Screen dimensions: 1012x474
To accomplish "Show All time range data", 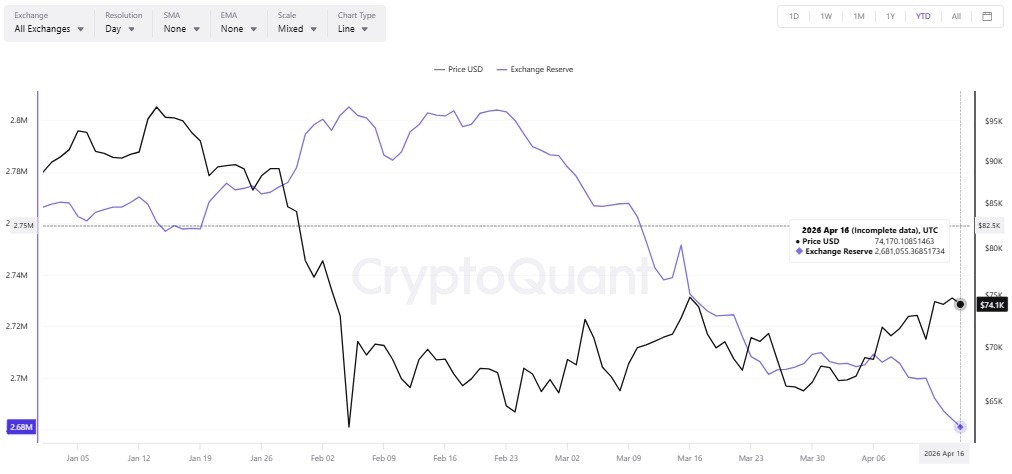I will point(956,16).
